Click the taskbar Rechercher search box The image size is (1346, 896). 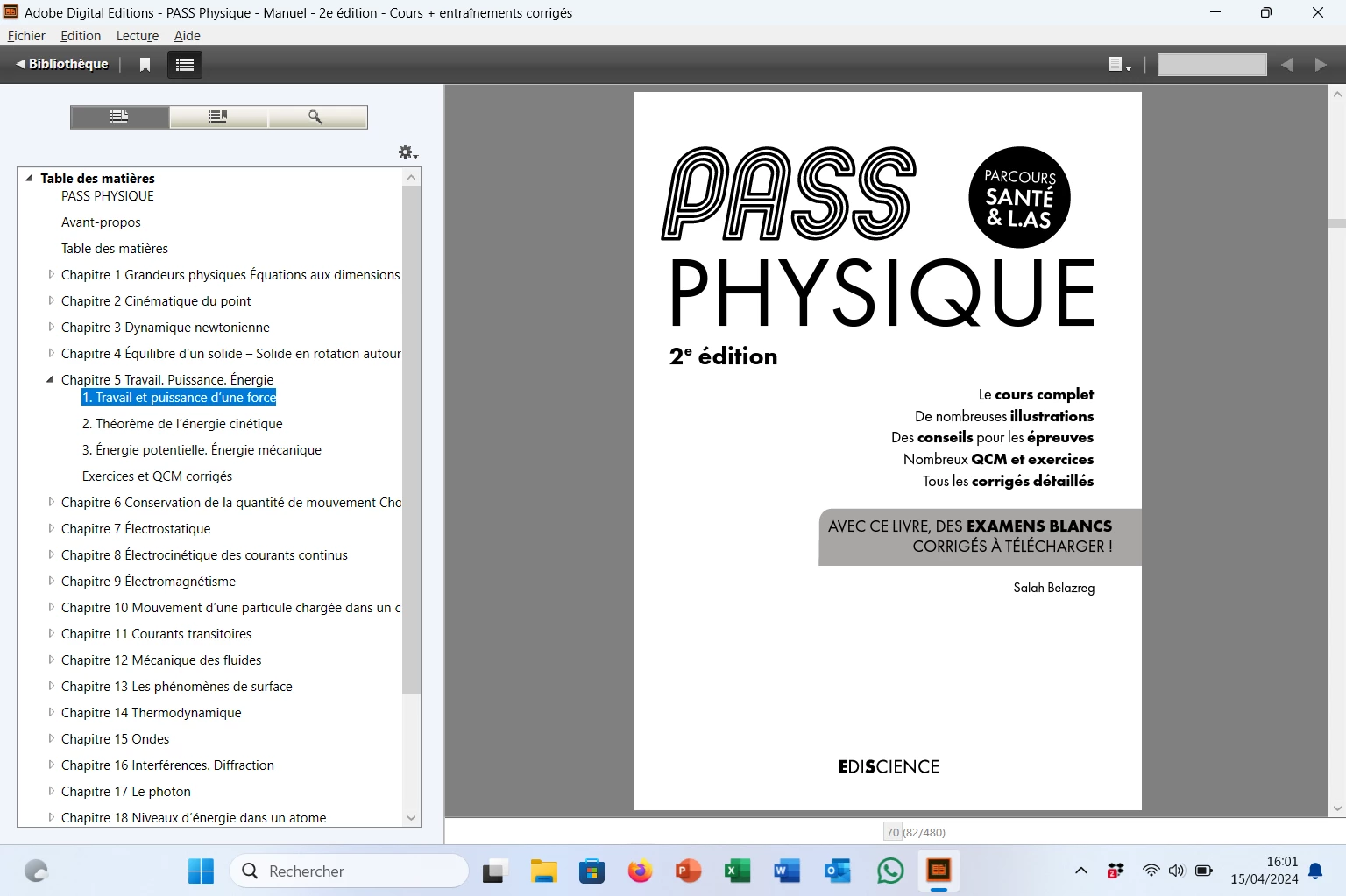[x=349, y=871]
